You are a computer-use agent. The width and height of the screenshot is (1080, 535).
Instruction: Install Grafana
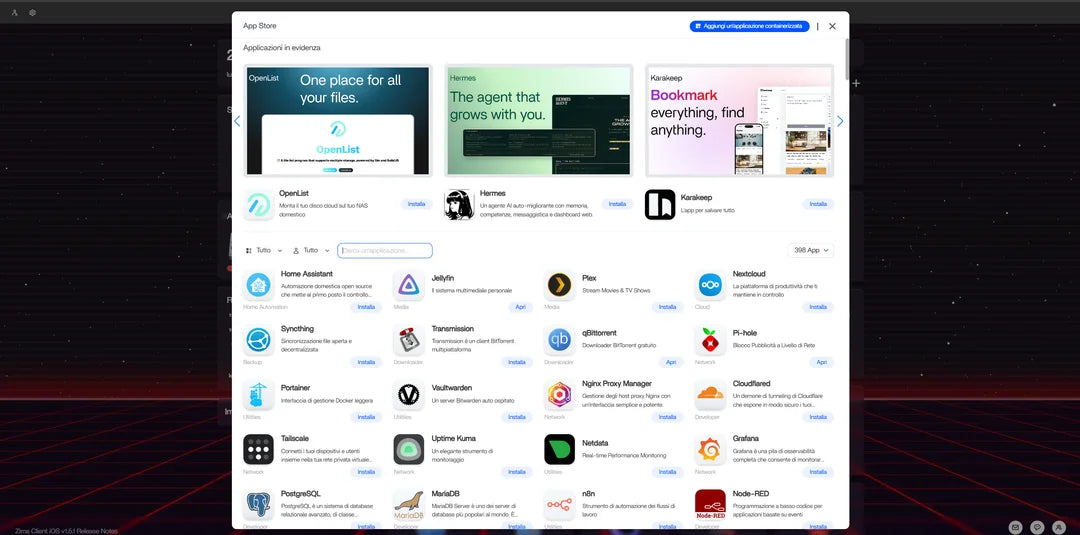(818, 472)
